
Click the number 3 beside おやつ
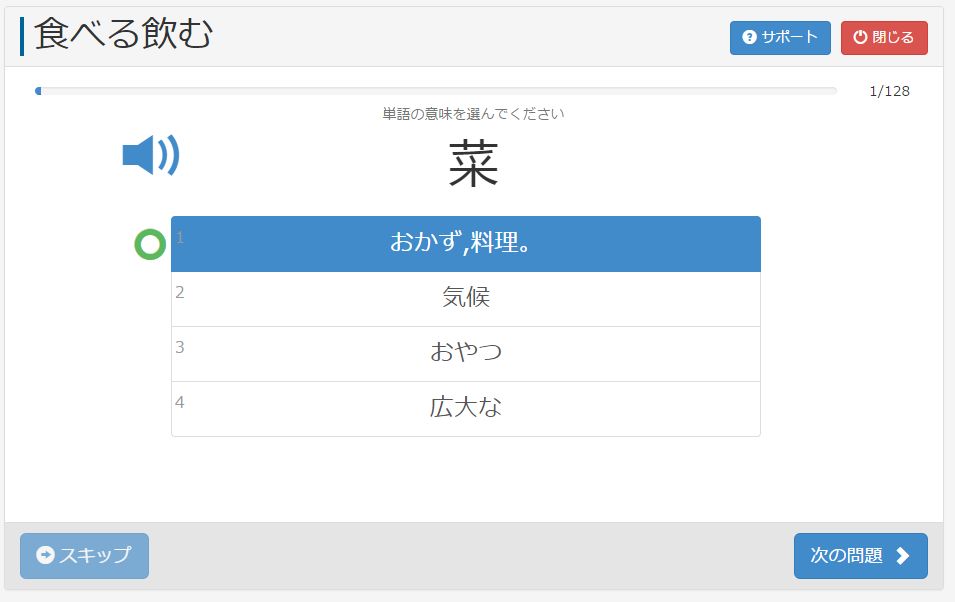[180, 347]
